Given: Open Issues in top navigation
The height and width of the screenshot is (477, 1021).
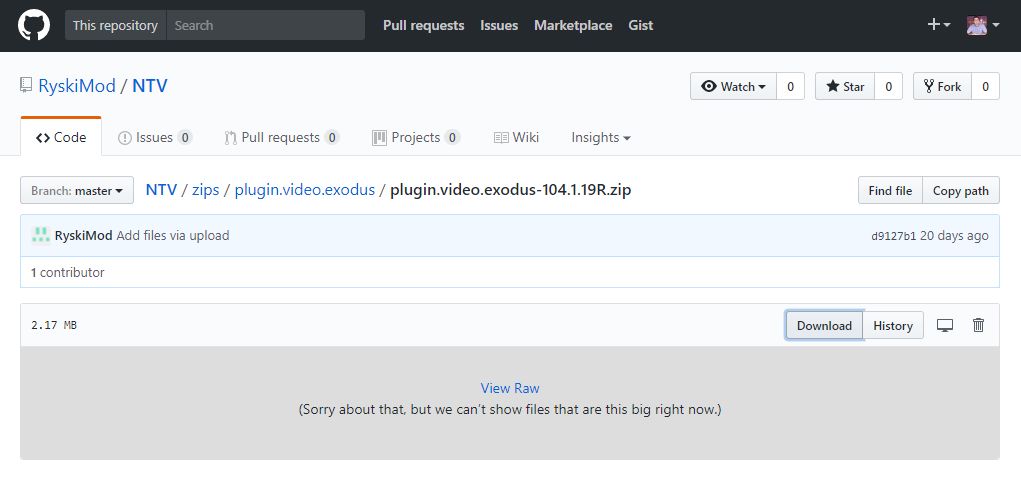Looking at the screenshot, I should (x=499, y=25).
